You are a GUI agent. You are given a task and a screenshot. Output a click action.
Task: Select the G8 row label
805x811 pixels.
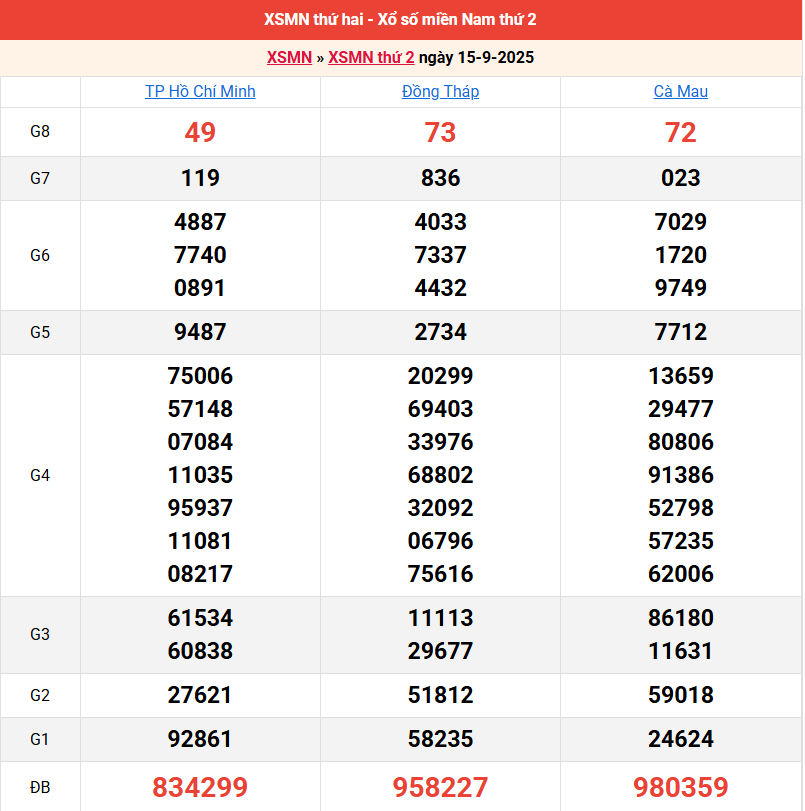pos(40,132)
